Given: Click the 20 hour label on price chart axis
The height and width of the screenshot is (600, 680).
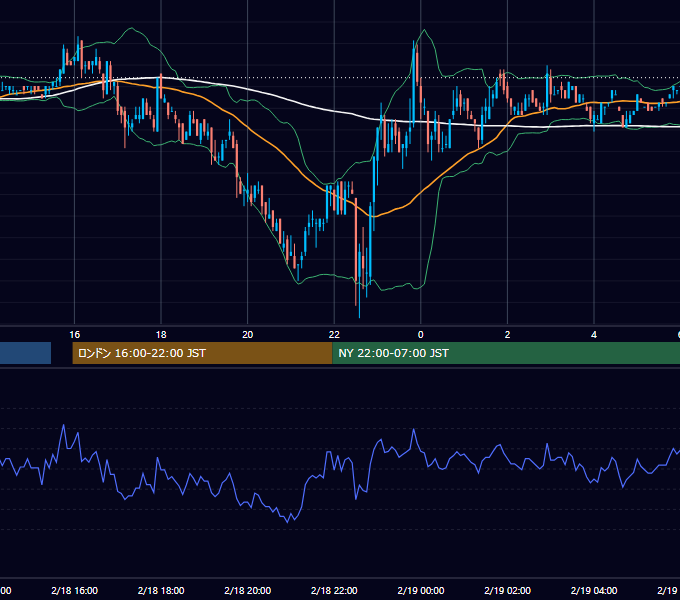Looking at the screenshot, I should 248,335.
